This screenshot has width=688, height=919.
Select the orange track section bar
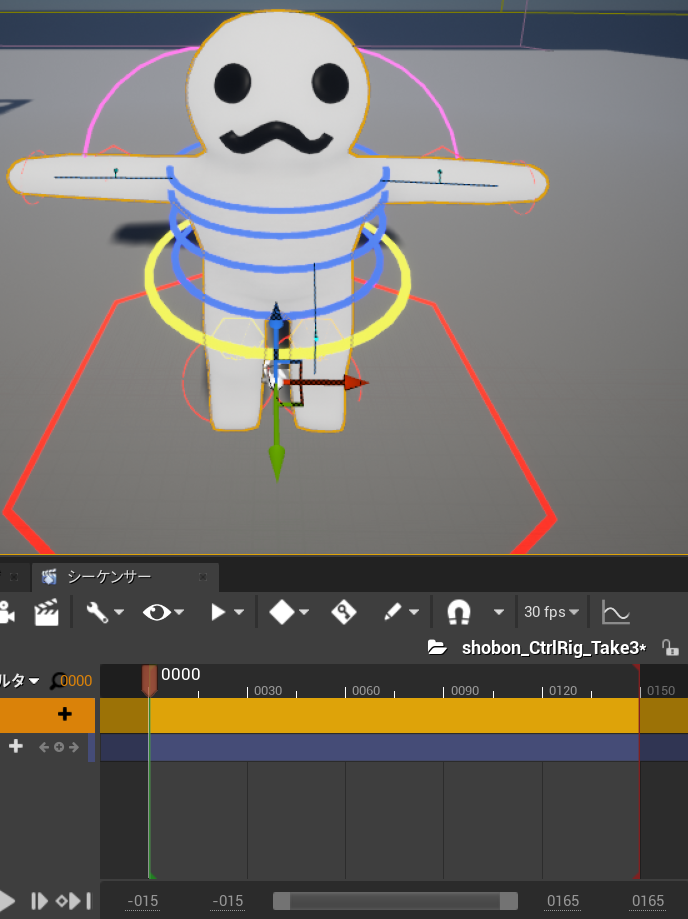(394, 715)
